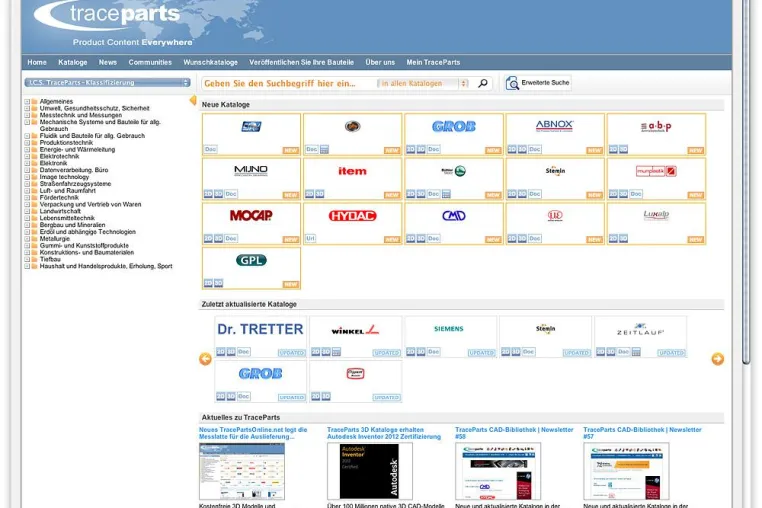
Task: Select Lebensmitteltechnik category
Action: point(67,218)
